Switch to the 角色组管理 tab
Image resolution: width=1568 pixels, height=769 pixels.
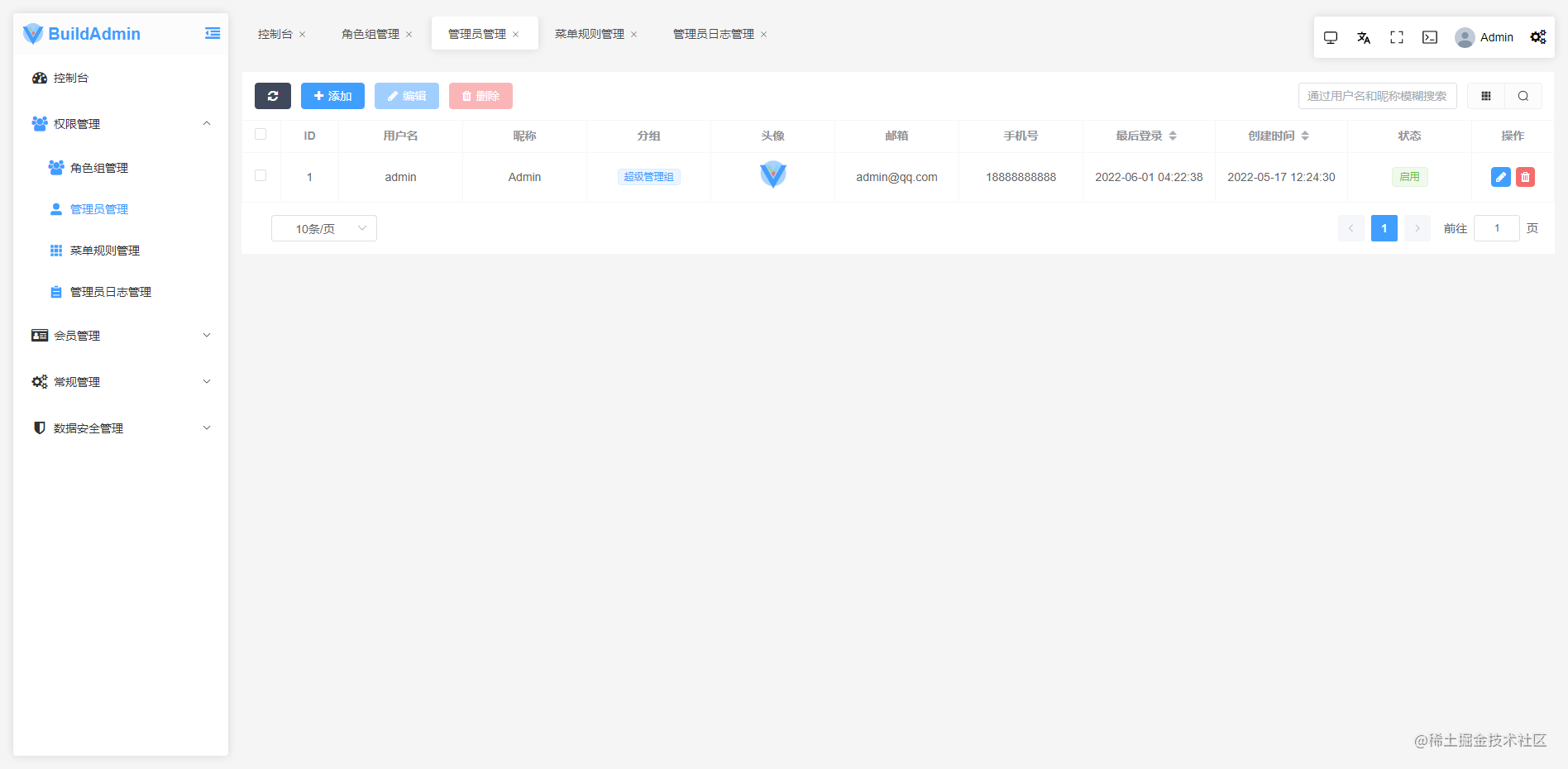coord(370,34)
